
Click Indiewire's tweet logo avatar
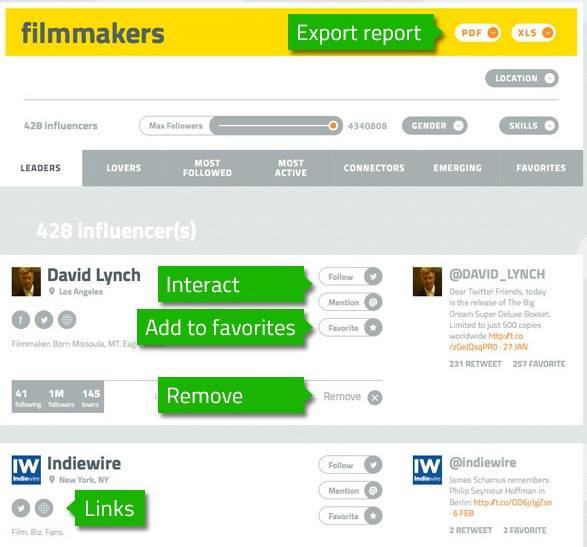[427, 470]
